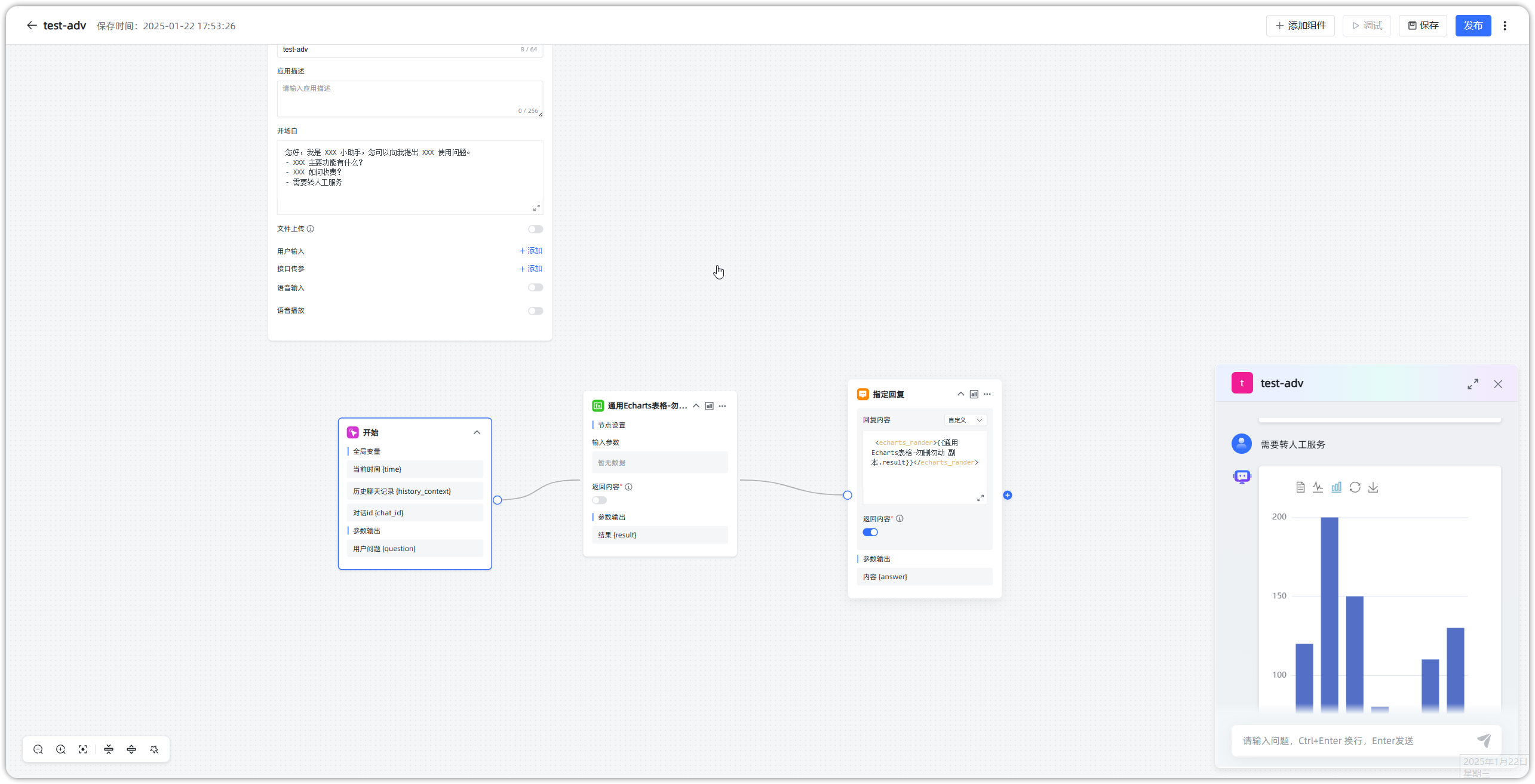Screen dimensions: 1535x784
Task: Click 添加 next to 用户输入
Action: click(530, 251)
